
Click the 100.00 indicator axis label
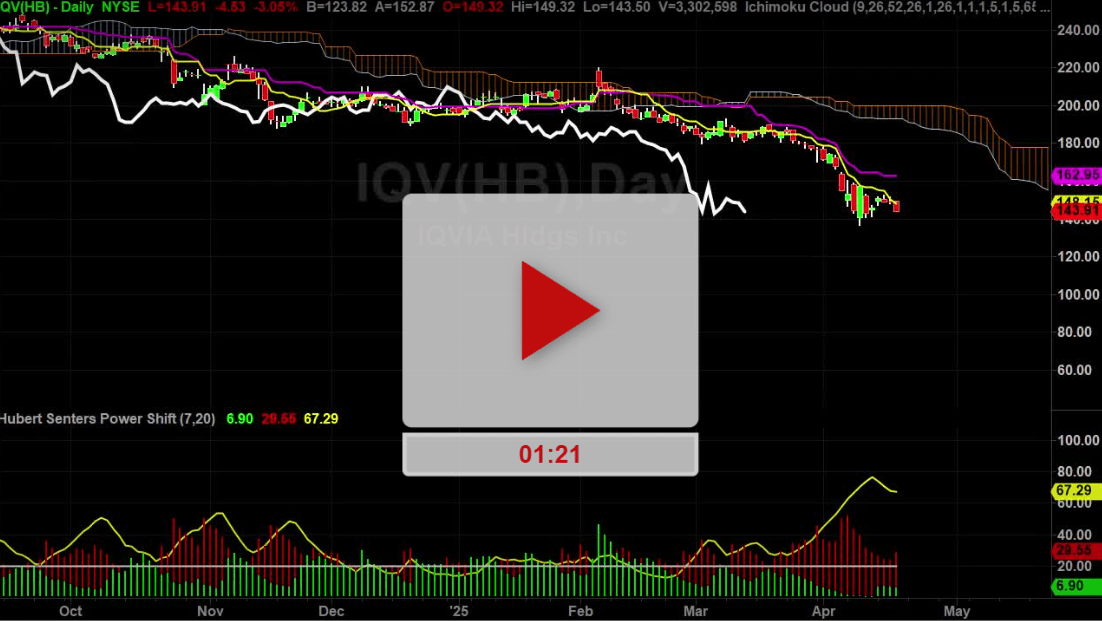point(1078,440)
